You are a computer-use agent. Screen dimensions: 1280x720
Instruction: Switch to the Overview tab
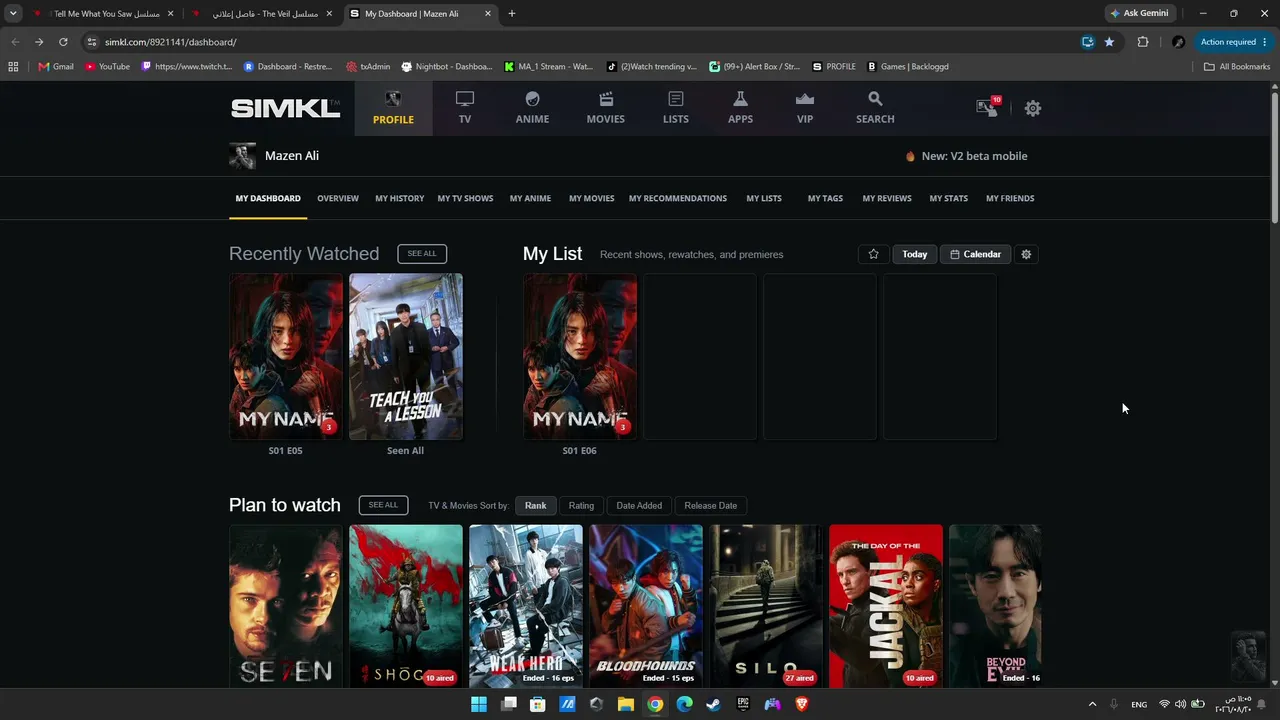(x=338, y=198)
